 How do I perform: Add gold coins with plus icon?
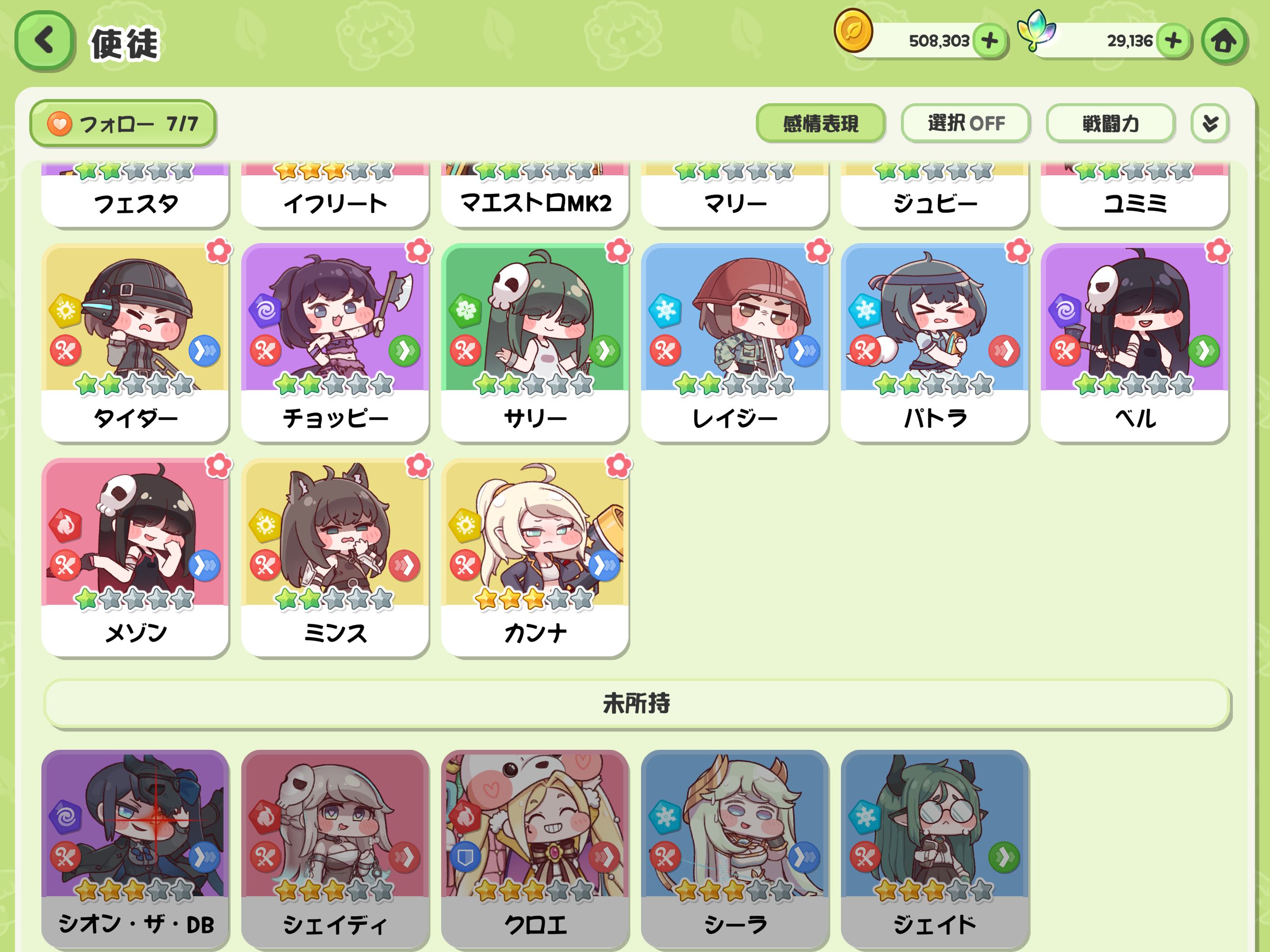point(990,41)
